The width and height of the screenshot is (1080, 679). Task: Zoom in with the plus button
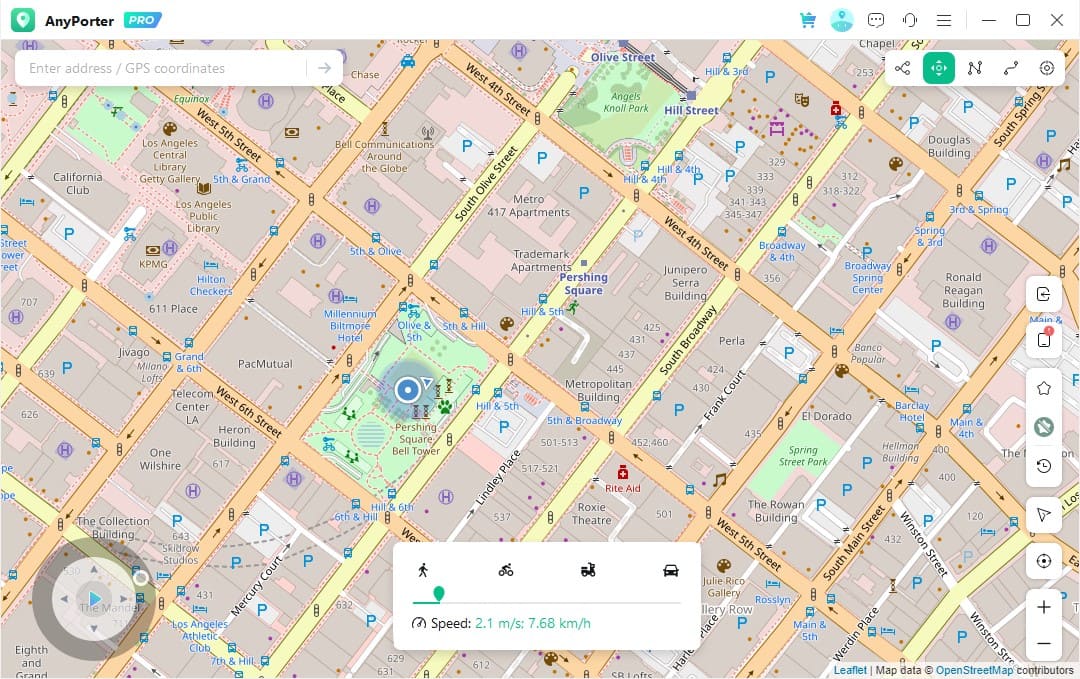[1043, 607]
